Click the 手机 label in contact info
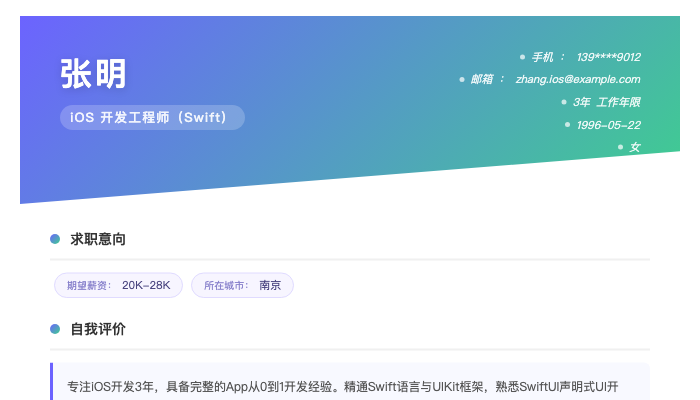The image size is (700, 400). pos(542,57)
